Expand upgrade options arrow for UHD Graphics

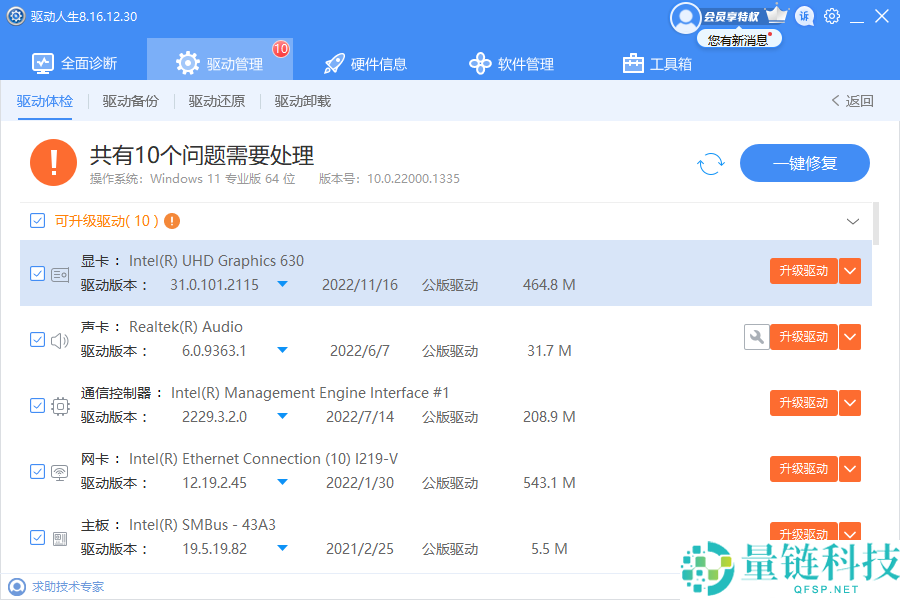(850, 271)
